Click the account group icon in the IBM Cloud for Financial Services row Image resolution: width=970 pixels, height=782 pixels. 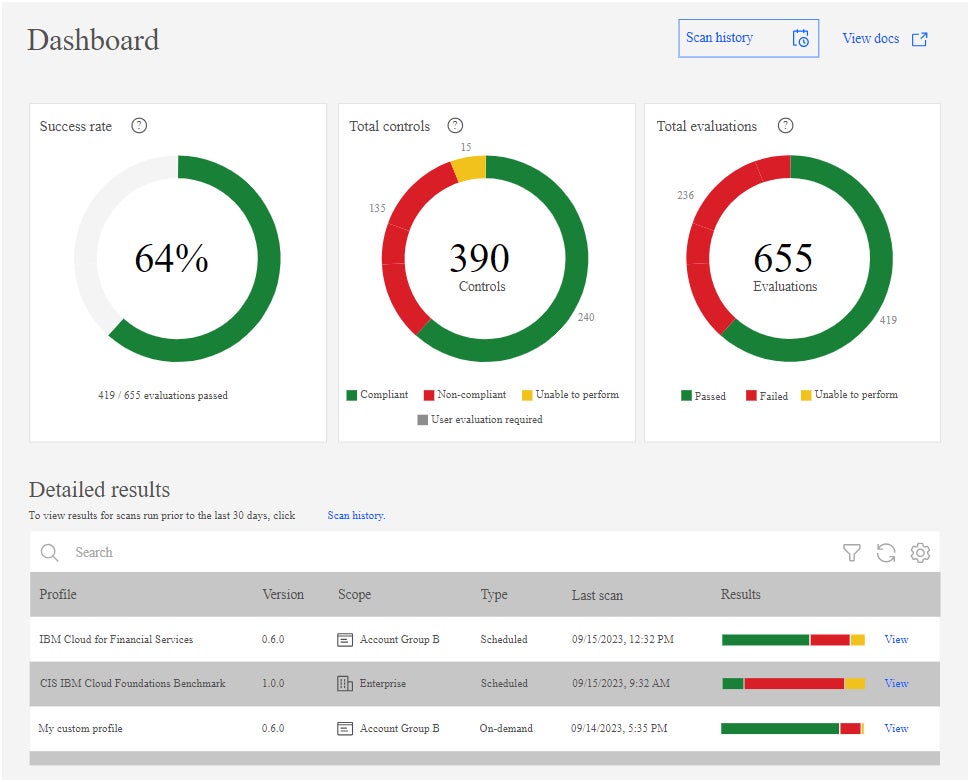pyautogui.click(x=345, y=639)
